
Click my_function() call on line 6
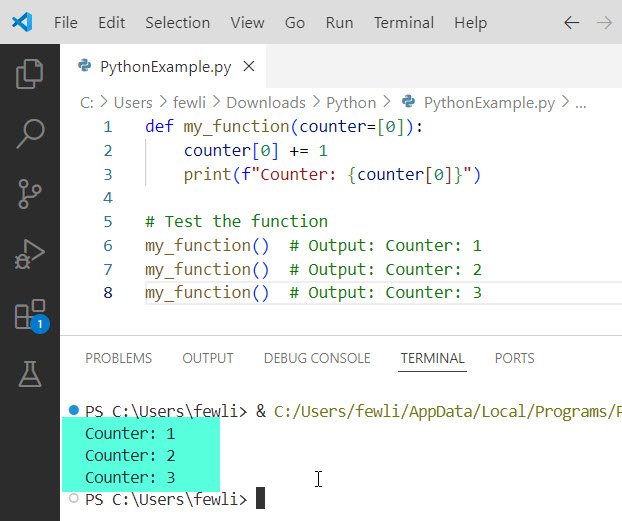[x=207, y=246]
